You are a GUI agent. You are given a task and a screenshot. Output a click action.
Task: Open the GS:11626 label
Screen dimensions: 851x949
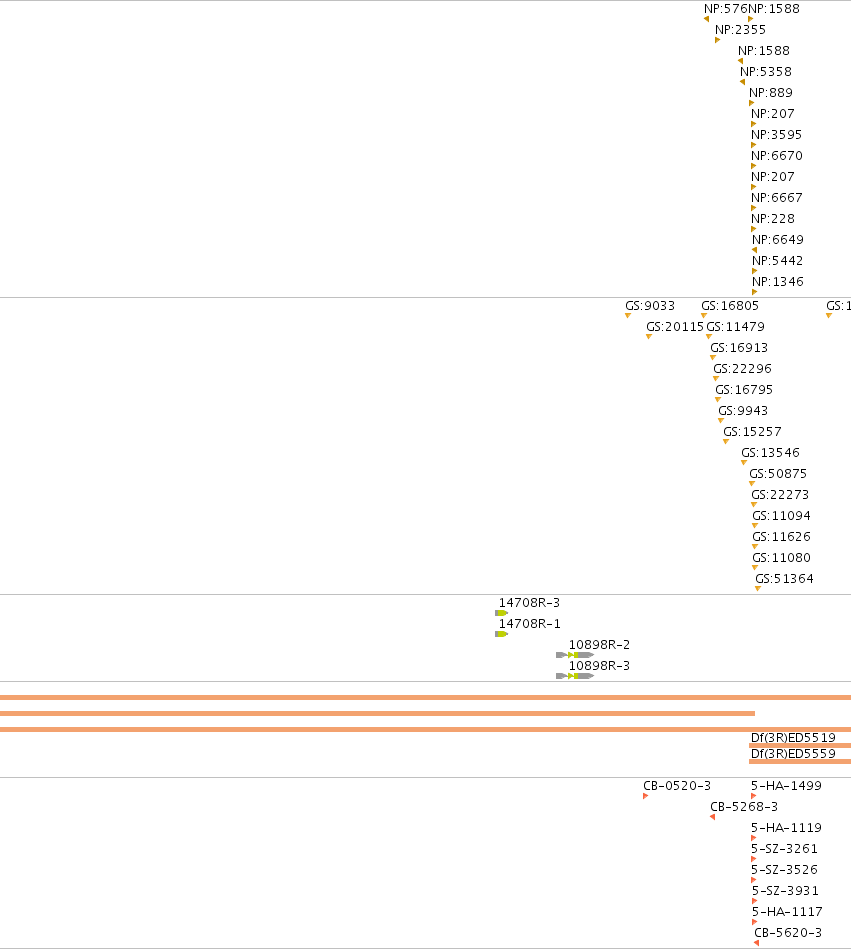(781, 536)
